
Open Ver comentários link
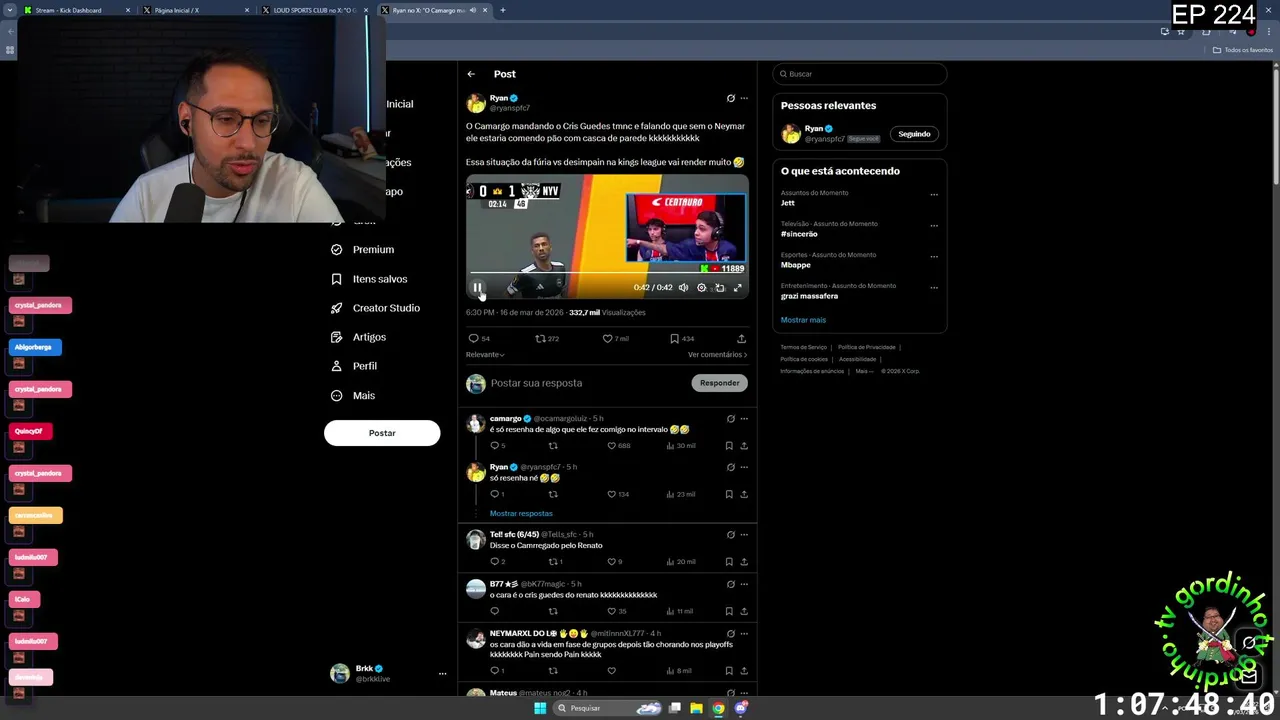pyautogui.click(x=717, y=355)
